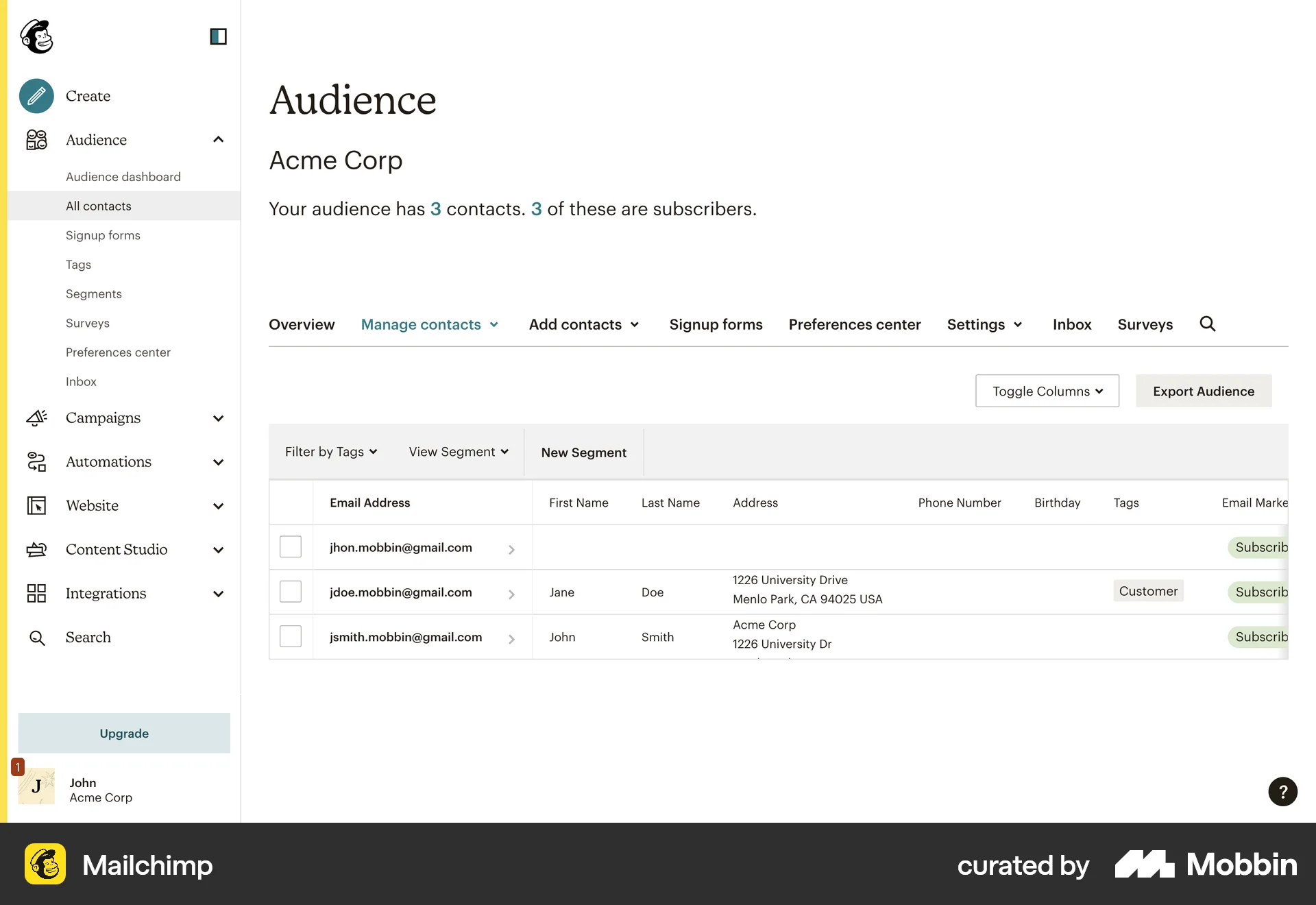Select the row checkbox for jdoe.mobbin@gmail.com
The image size is (1316, 905).
coord(291,592)
